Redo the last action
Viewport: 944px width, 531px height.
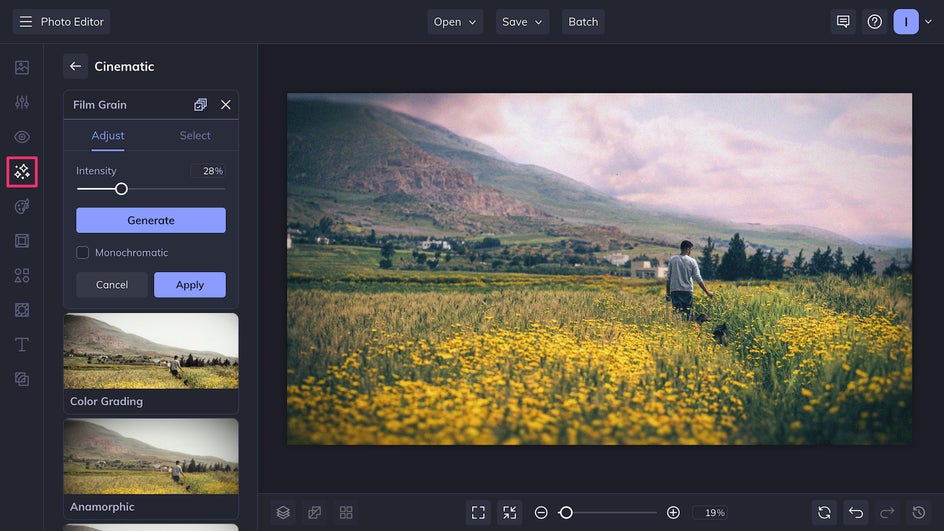[887, 512]
